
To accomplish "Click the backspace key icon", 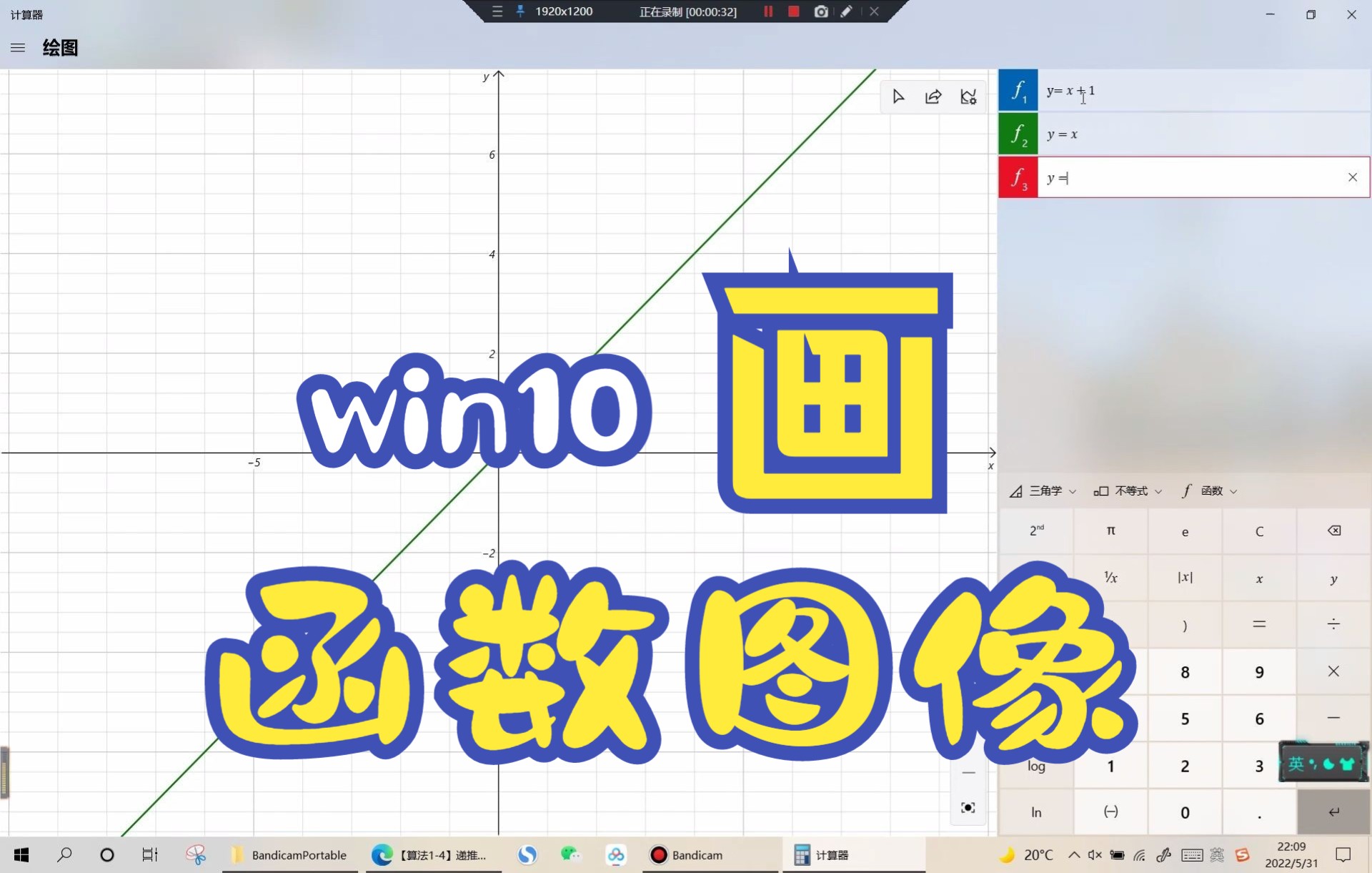I will [1333, 531].
